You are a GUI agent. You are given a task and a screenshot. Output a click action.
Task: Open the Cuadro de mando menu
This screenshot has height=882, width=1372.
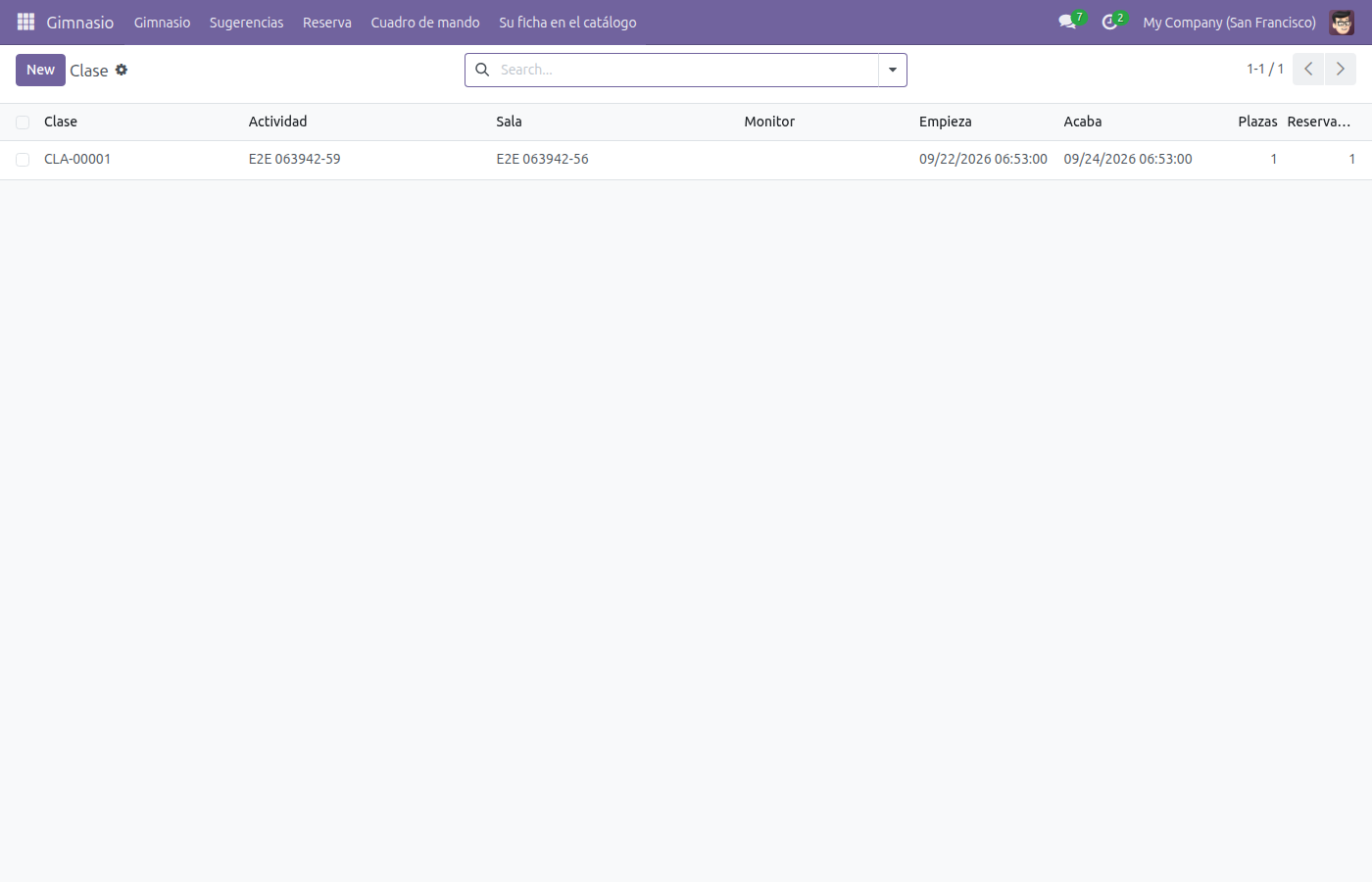pos(425,22)
